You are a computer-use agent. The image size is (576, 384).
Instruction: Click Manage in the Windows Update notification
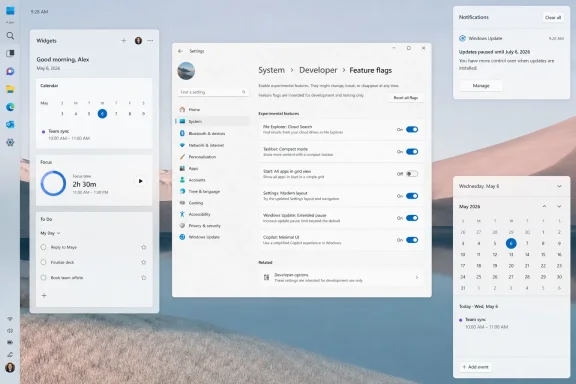click(x=481, y=86)
